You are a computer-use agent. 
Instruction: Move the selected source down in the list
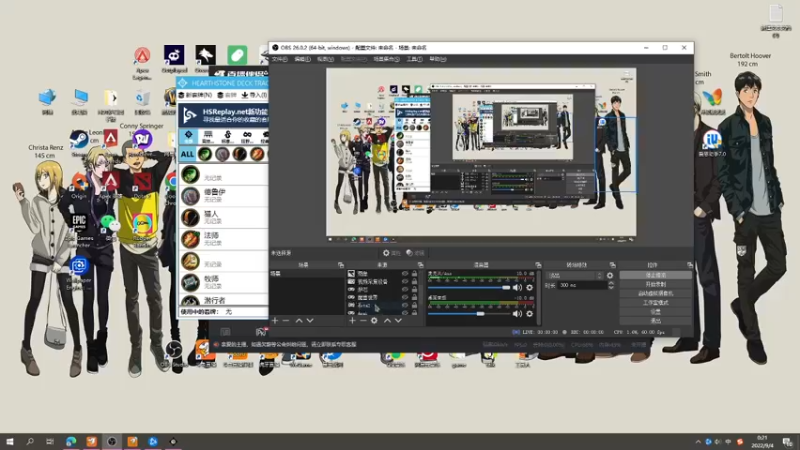pos(398,320)
